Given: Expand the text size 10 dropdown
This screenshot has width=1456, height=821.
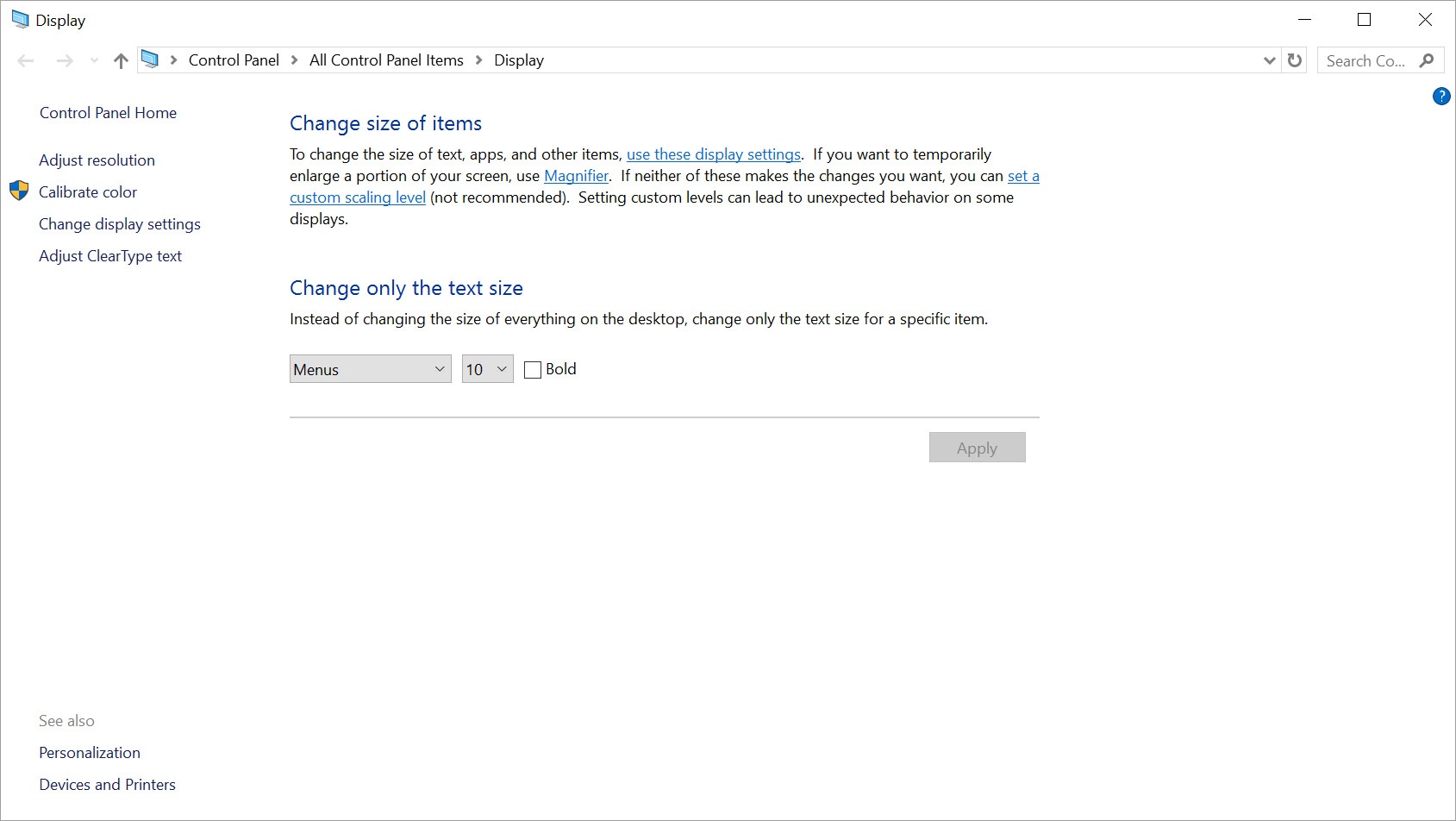Looking at the screenshot, I should (x=487, y=369).
